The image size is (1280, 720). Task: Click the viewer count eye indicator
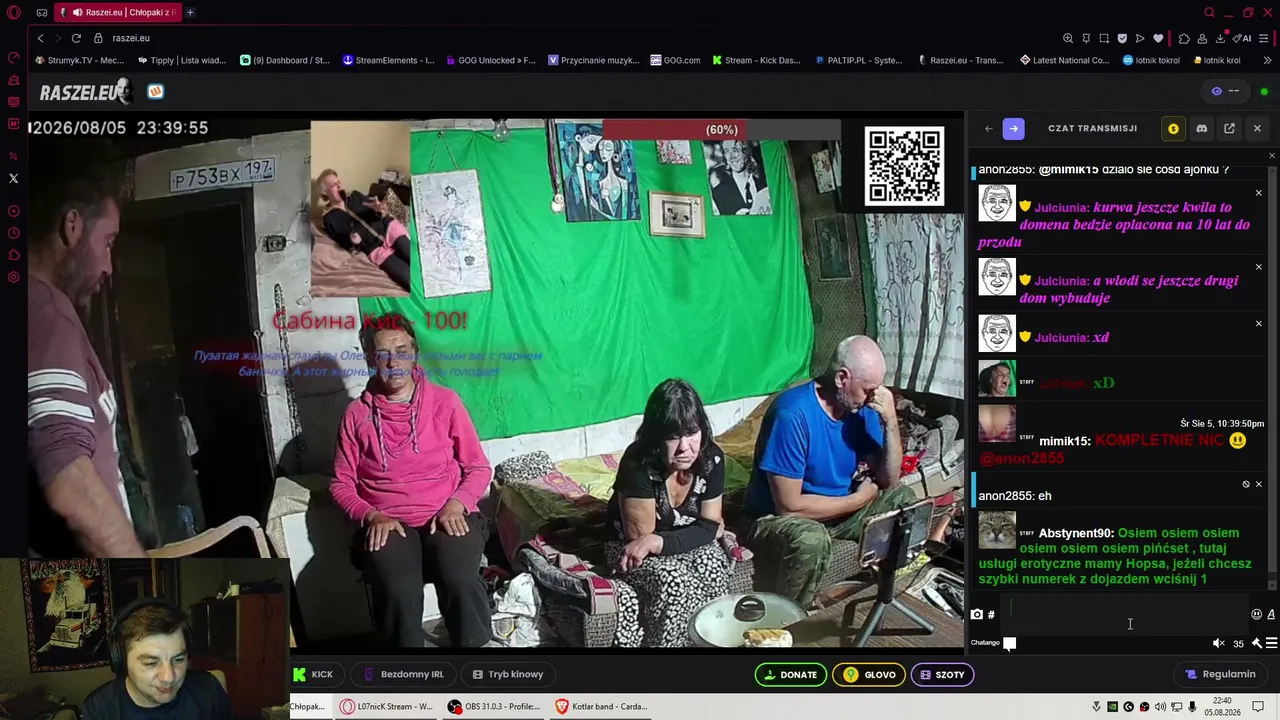point(1225,91)
